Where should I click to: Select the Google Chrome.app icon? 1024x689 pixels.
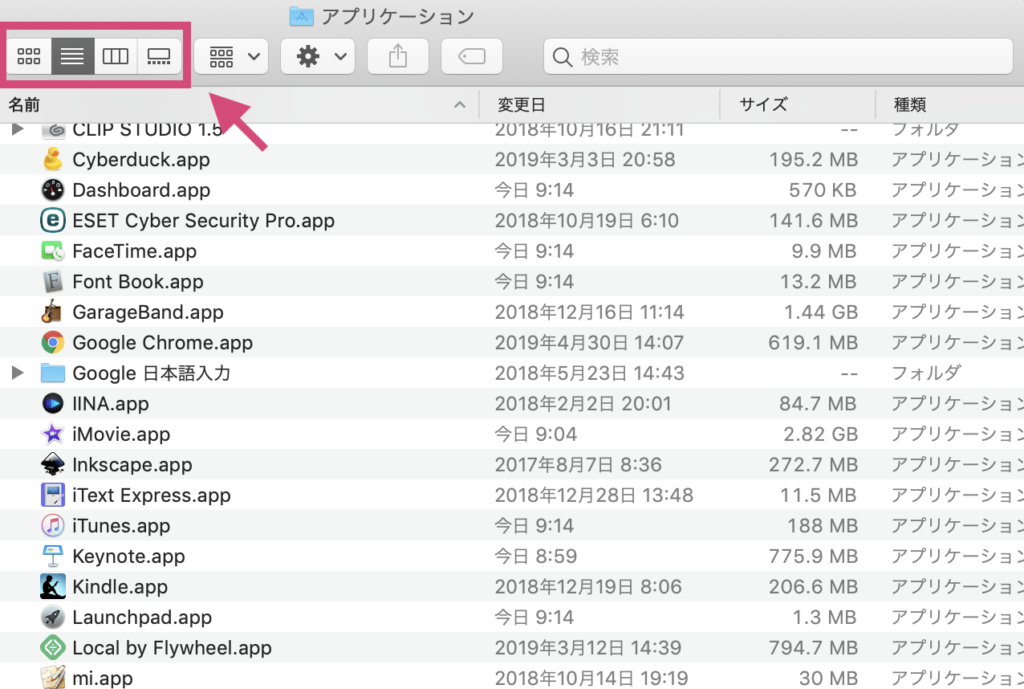(53, 342)
